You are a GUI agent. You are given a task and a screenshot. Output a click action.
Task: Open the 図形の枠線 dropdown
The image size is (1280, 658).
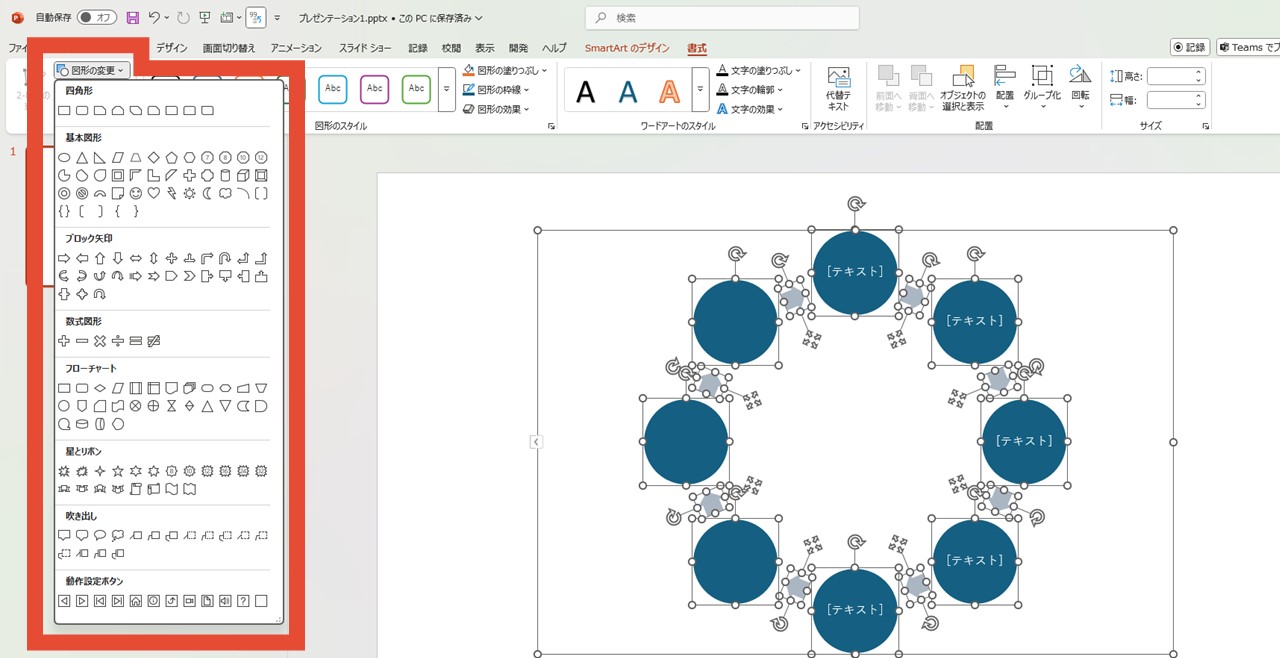click(x=496, y=90)
